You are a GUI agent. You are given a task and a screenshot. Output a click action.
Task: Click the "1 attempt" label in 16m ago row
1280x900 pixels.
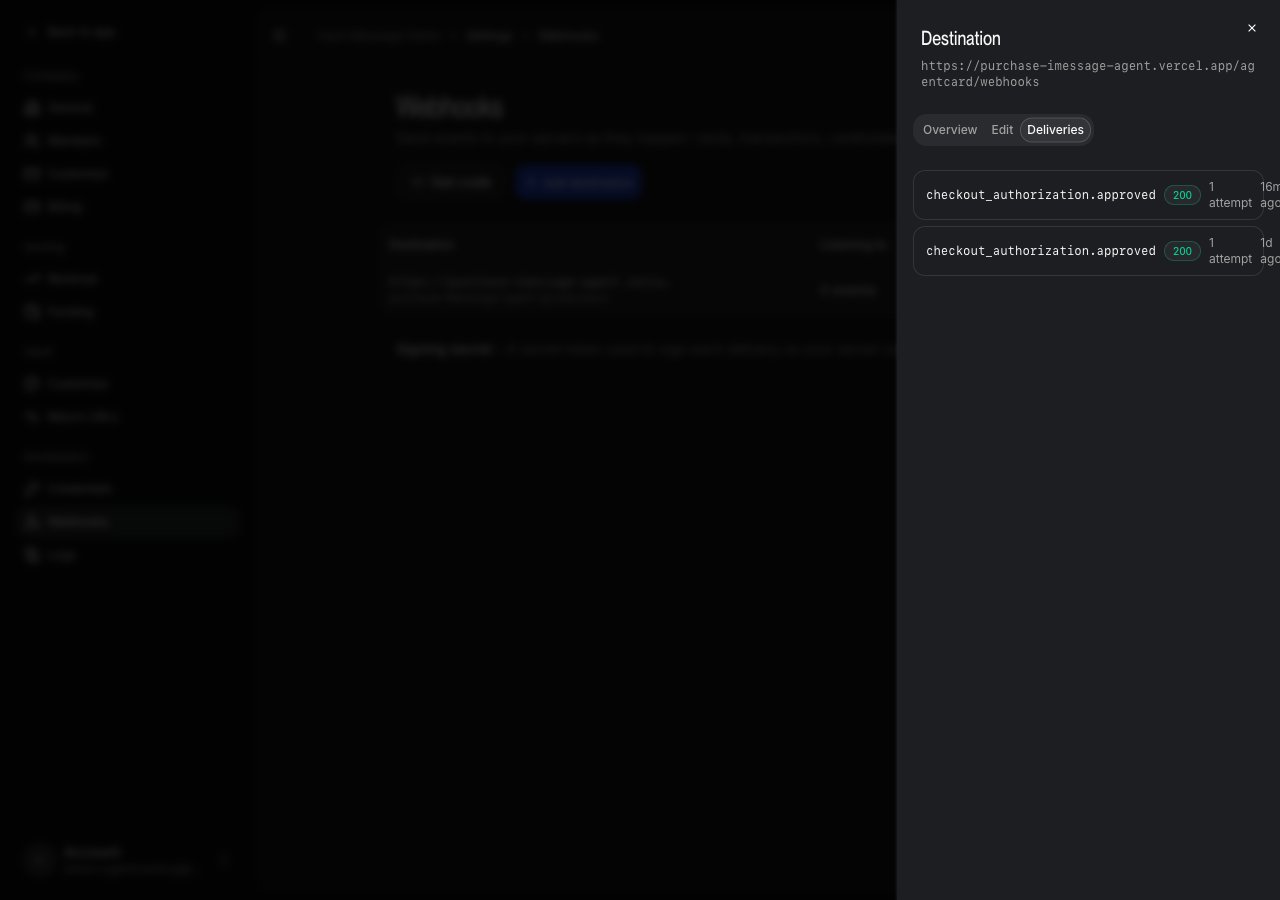1230,195
